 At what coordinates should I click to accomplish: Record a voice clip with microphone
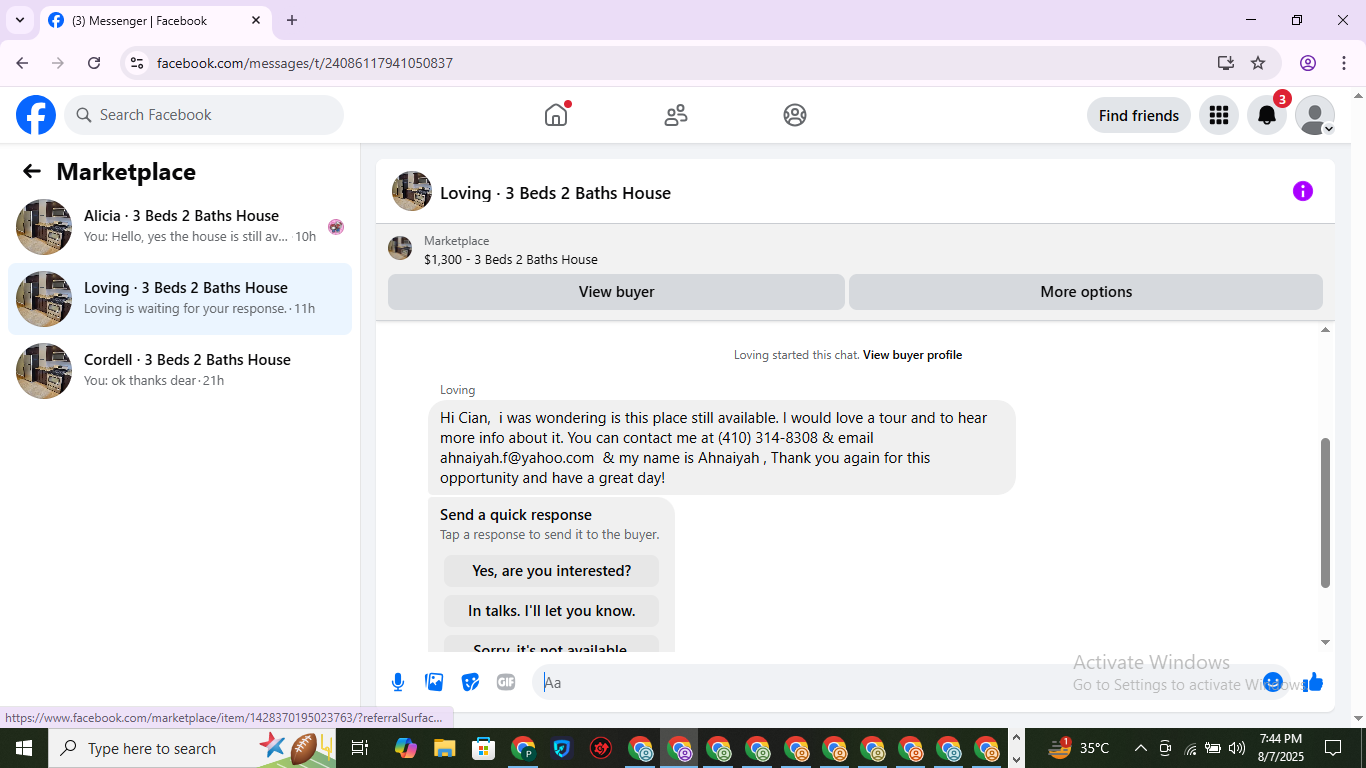398,682
